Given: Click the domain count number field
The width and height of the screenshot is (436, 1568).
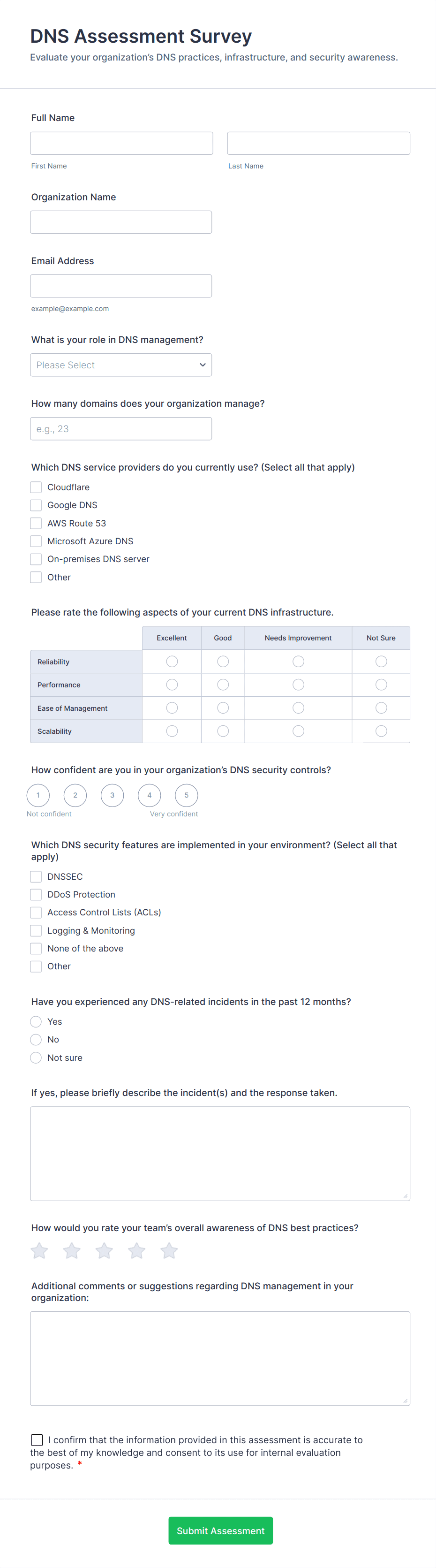Looking at the screenshot, I should tap(121, 428).
